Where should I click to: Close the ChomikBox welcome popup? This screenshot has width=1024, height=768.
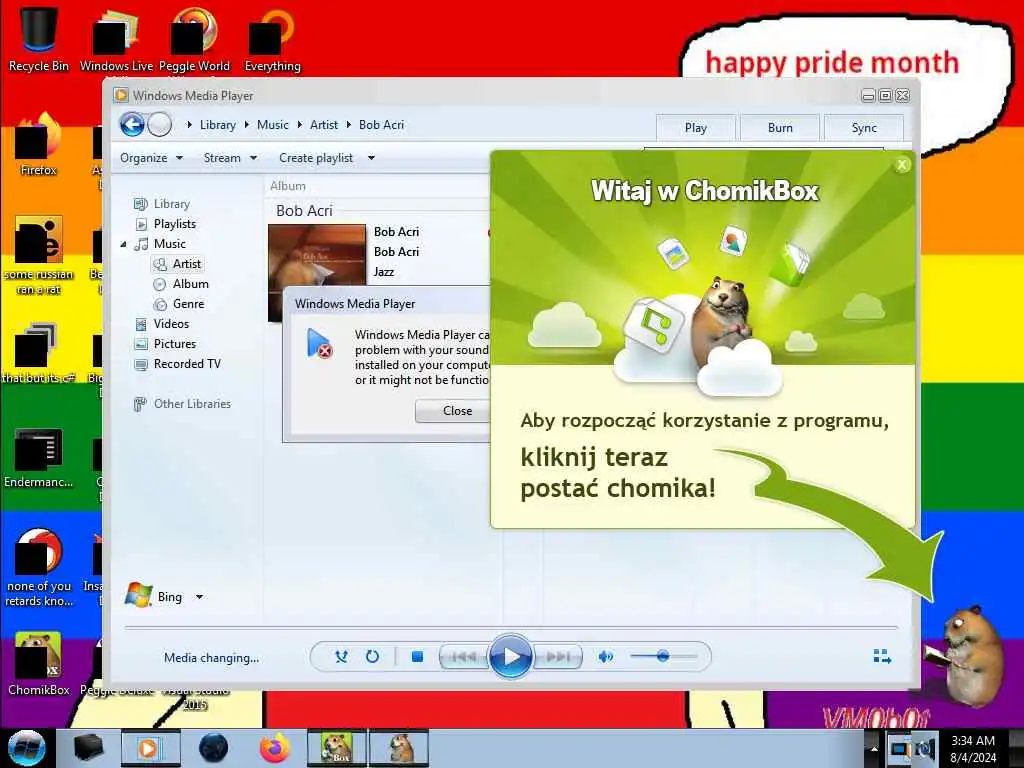(903, 165)
